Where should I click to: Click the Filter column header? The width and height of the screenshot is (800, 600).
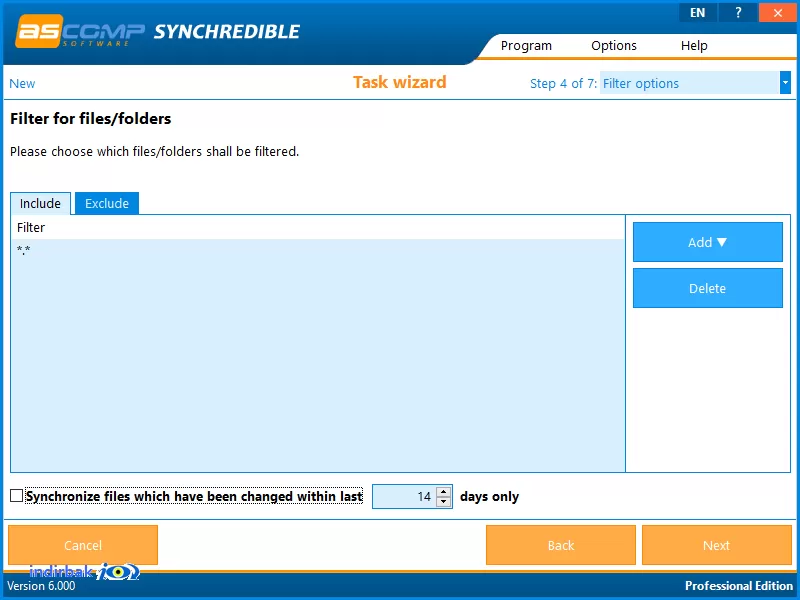coord(318,228)
